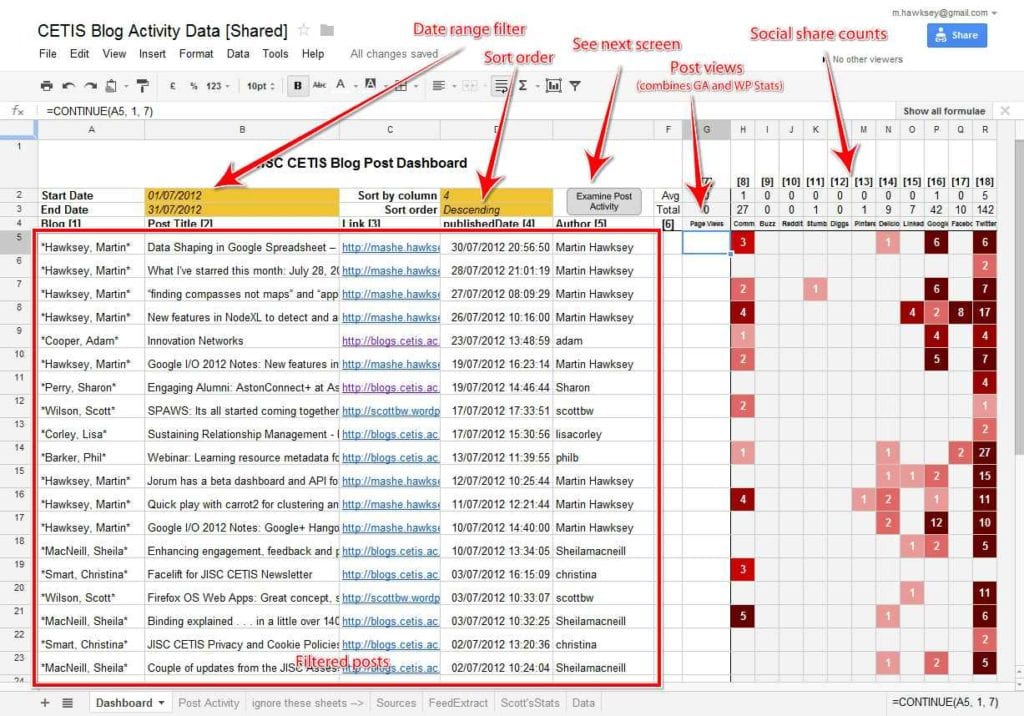Click the Sort order cell Descending
Screen dimensions: 1024x716
click(x=496, y=210)
